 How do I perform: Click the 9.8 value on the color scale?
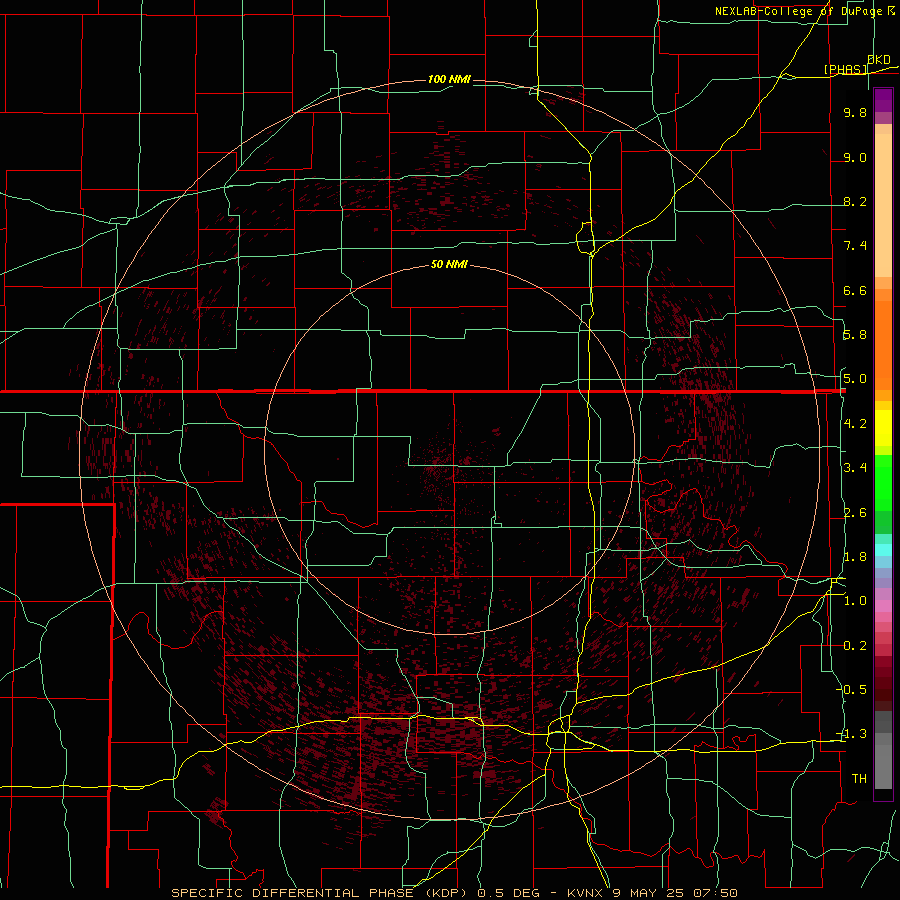855,112
